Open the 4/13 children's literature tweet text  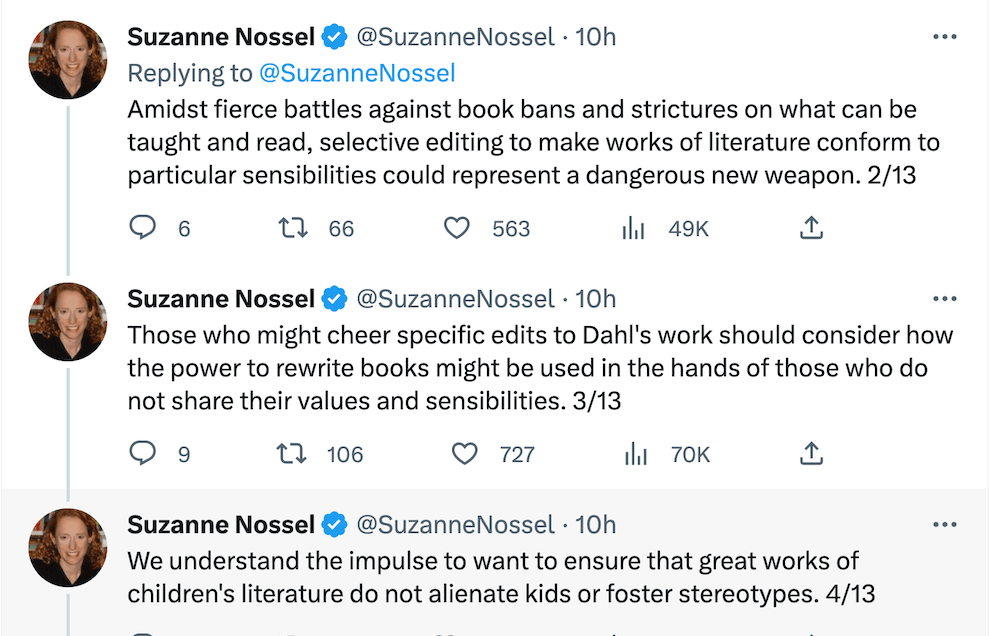pyautogui.click(x=500, y=577)
